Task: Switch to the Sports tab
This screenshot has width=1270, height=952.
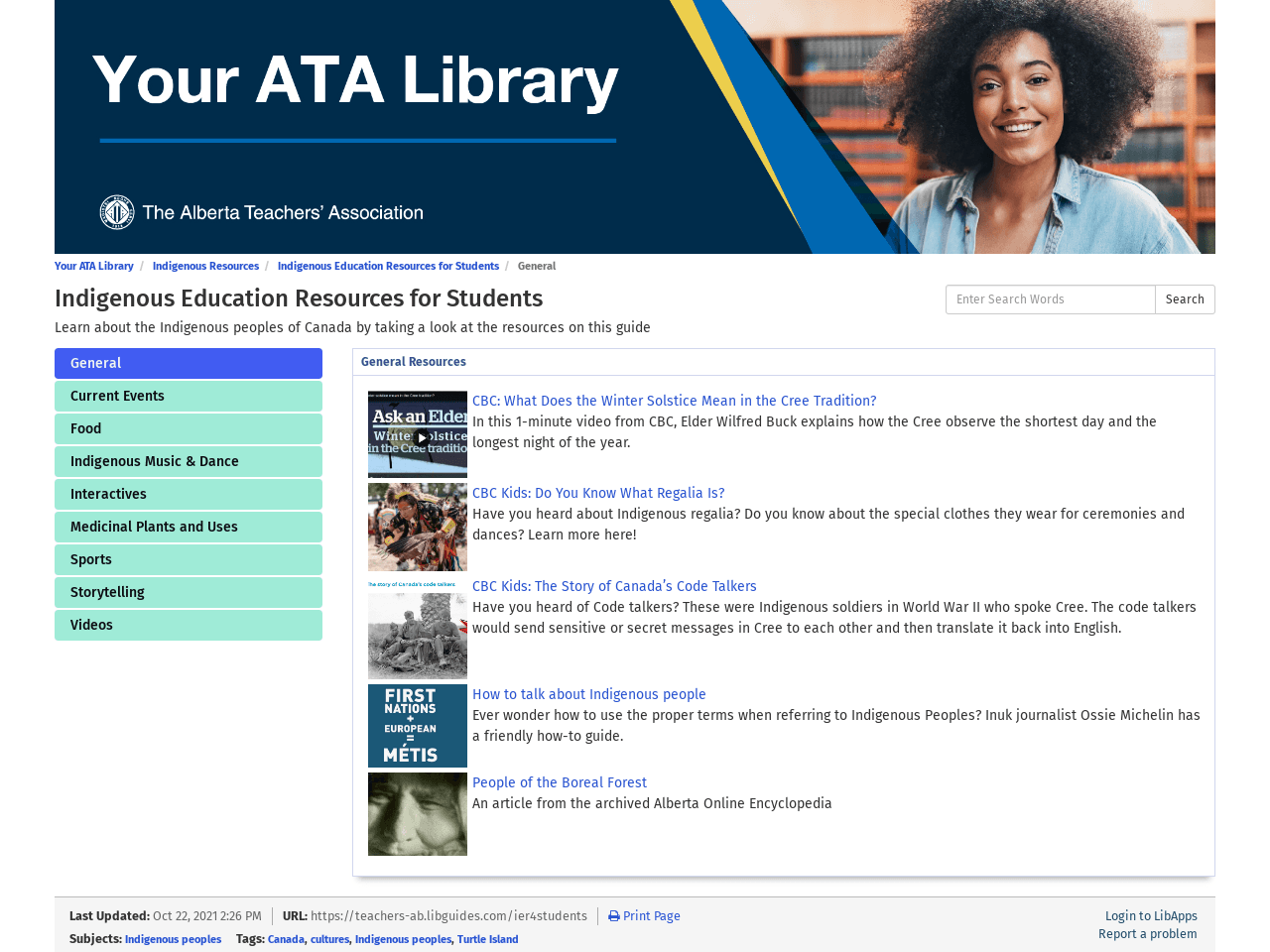Action: pyautogui.click(x=189, y=559)
